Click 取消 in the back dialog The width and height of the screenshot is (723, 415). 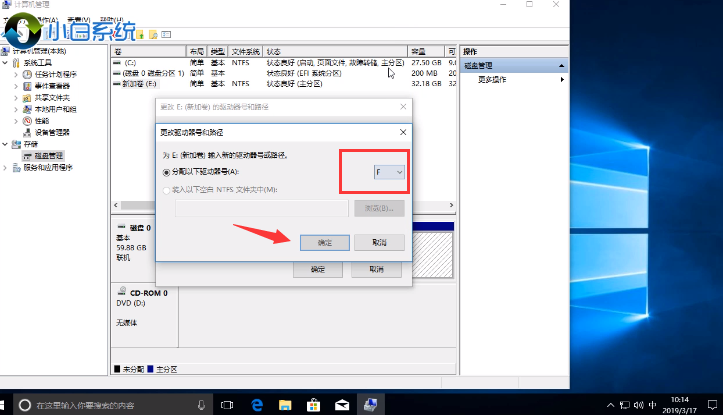[376, 269]
